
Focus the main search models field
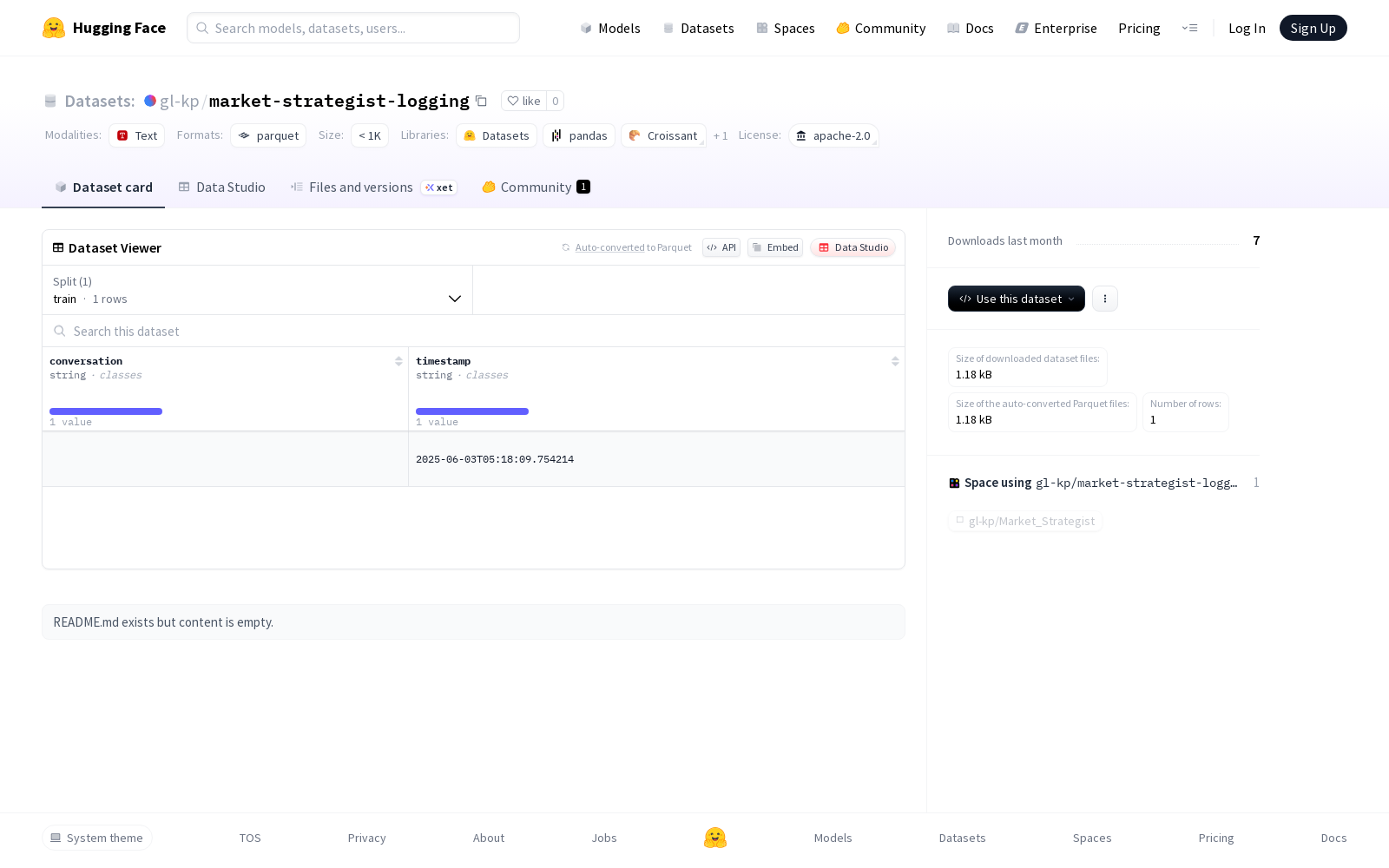[353, 28]
